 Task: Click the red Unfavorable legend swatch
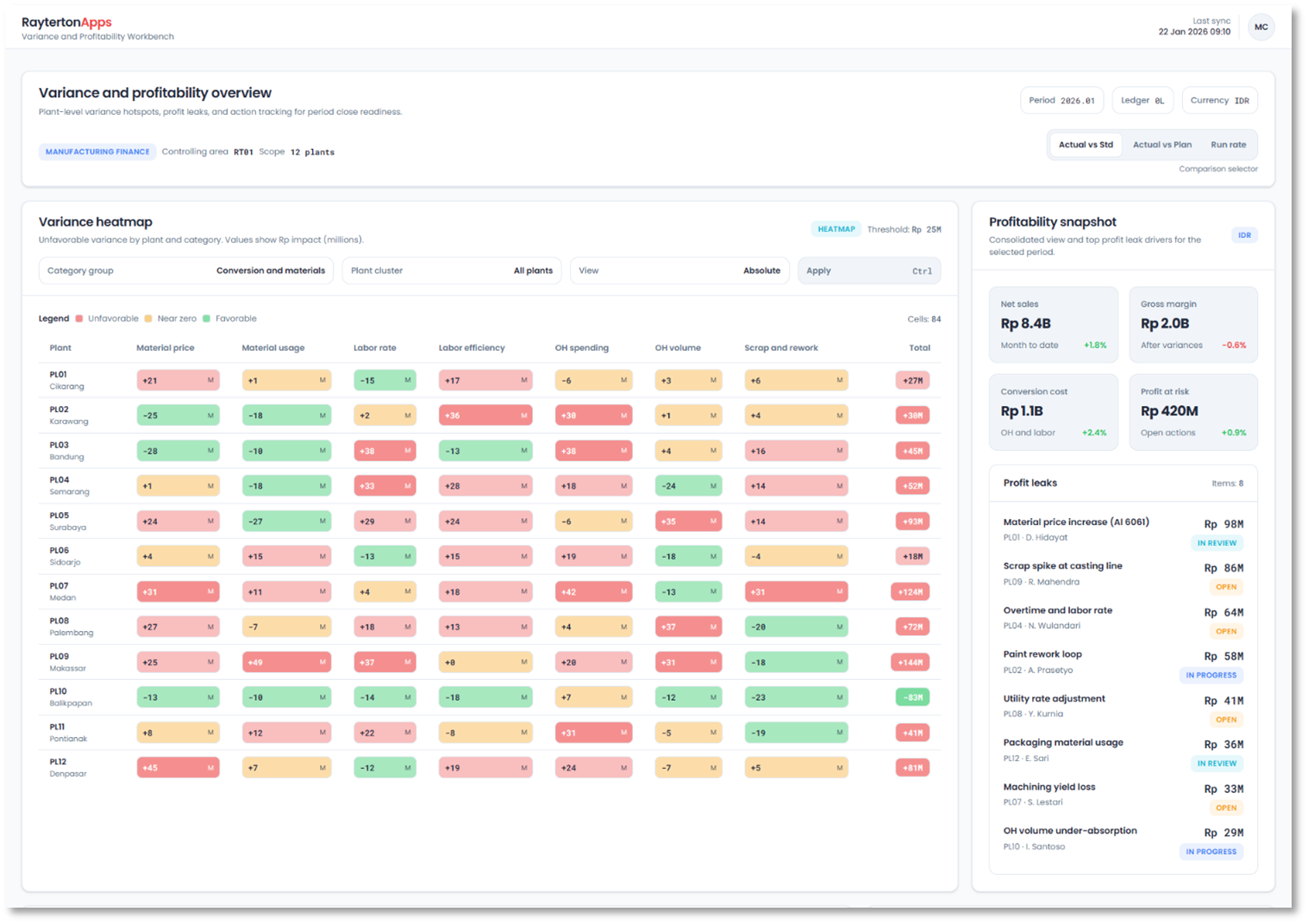click(79, 319)
